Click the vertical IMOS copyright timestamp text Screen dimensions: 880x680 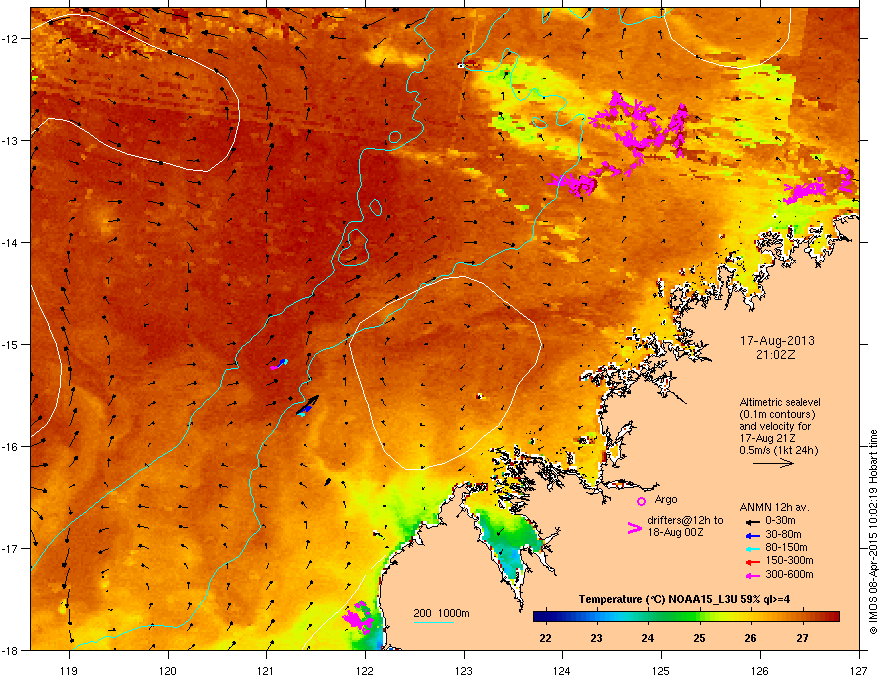pos(873,532)
